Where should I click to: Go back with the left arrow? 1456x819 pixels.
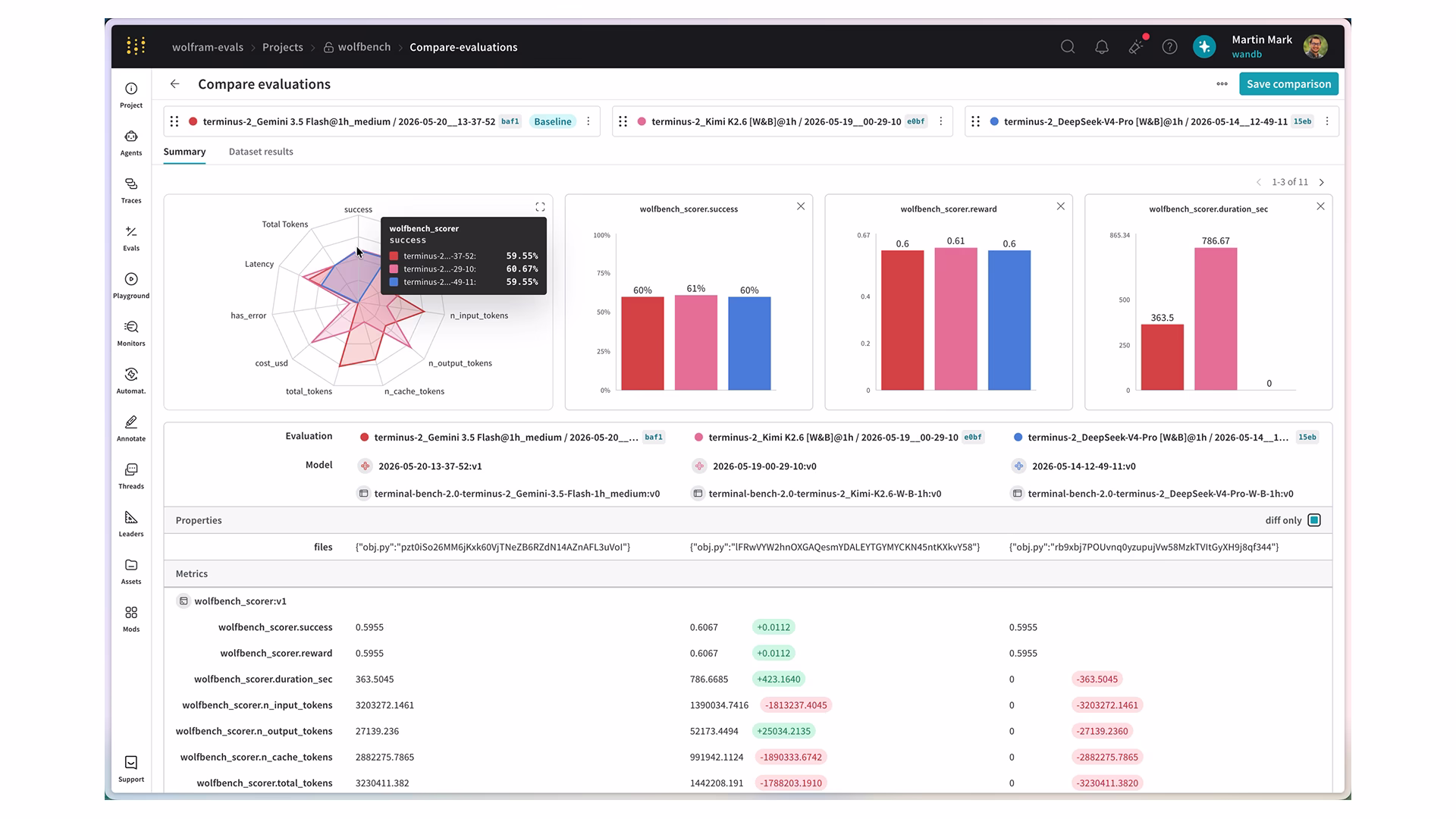click(174, 84)
